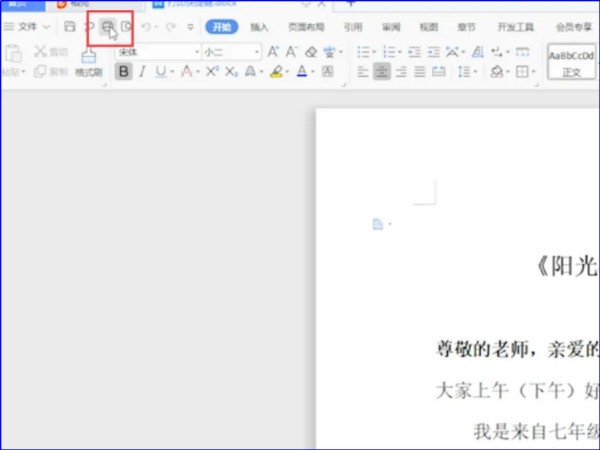Toggle Bold formatting
This screenshot has width=600, height=450.
coord(123,71)
